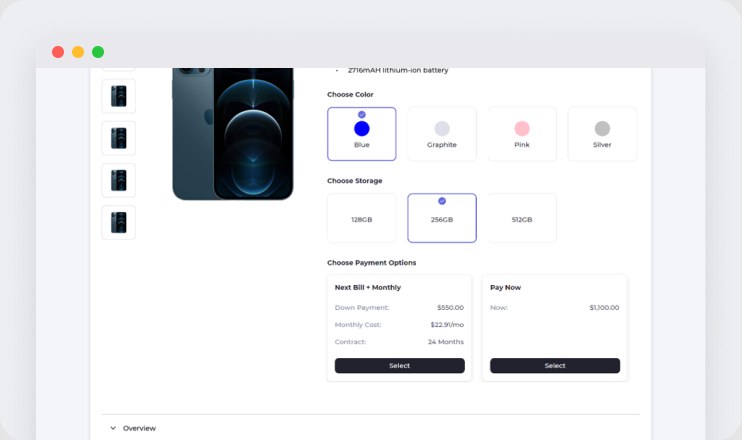The height and width of the screenshot is (440, 742).
Task: Choose 512GB storage option
Action: click(522, 218)
